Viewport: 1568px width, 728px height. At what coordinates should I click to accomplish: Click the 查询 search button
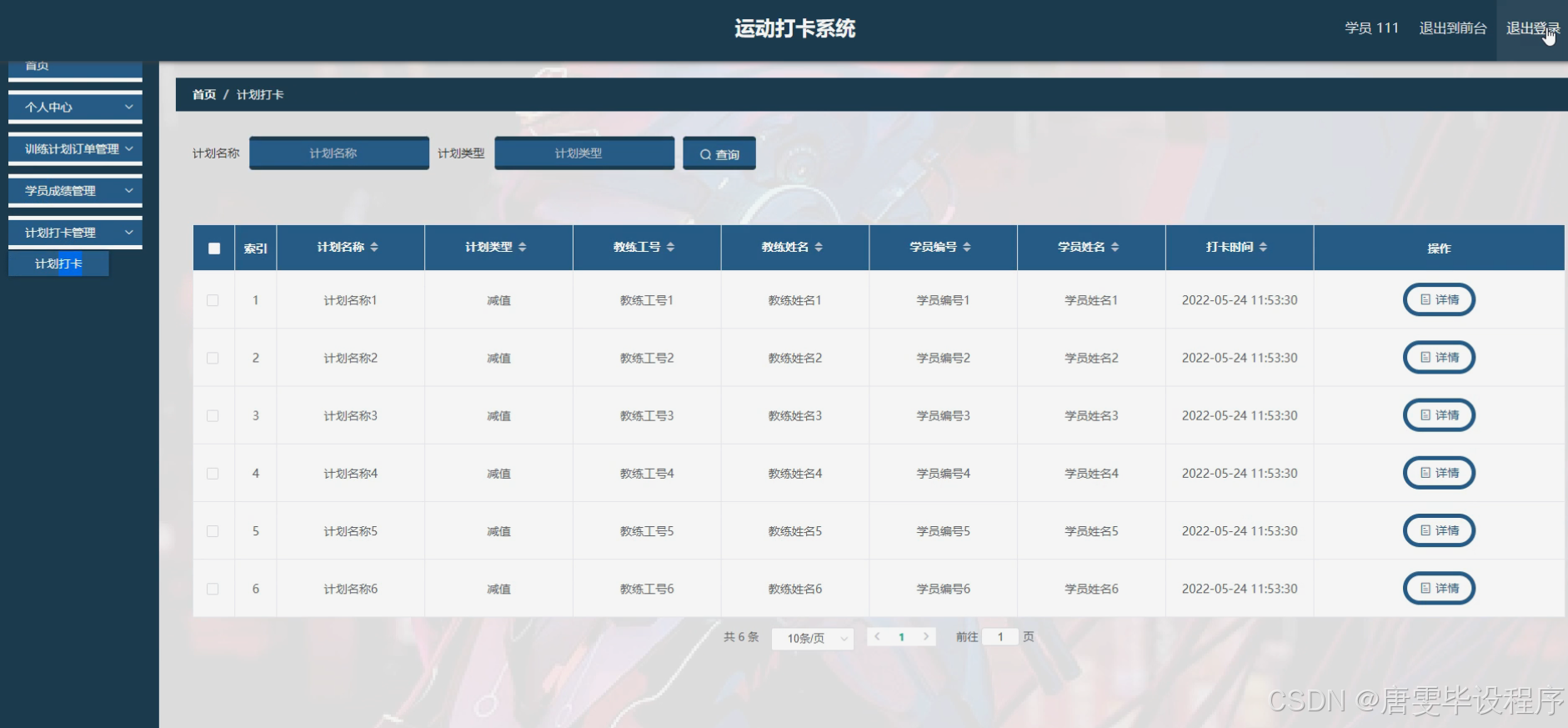719,153
